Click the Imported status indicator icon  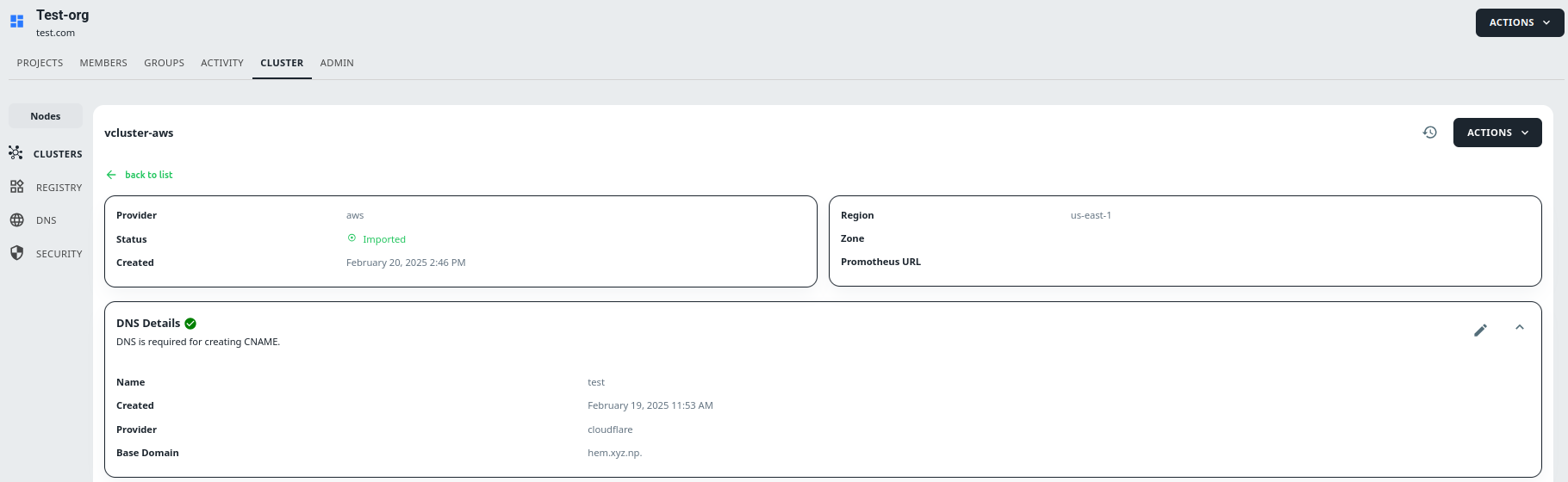point(352,238)
